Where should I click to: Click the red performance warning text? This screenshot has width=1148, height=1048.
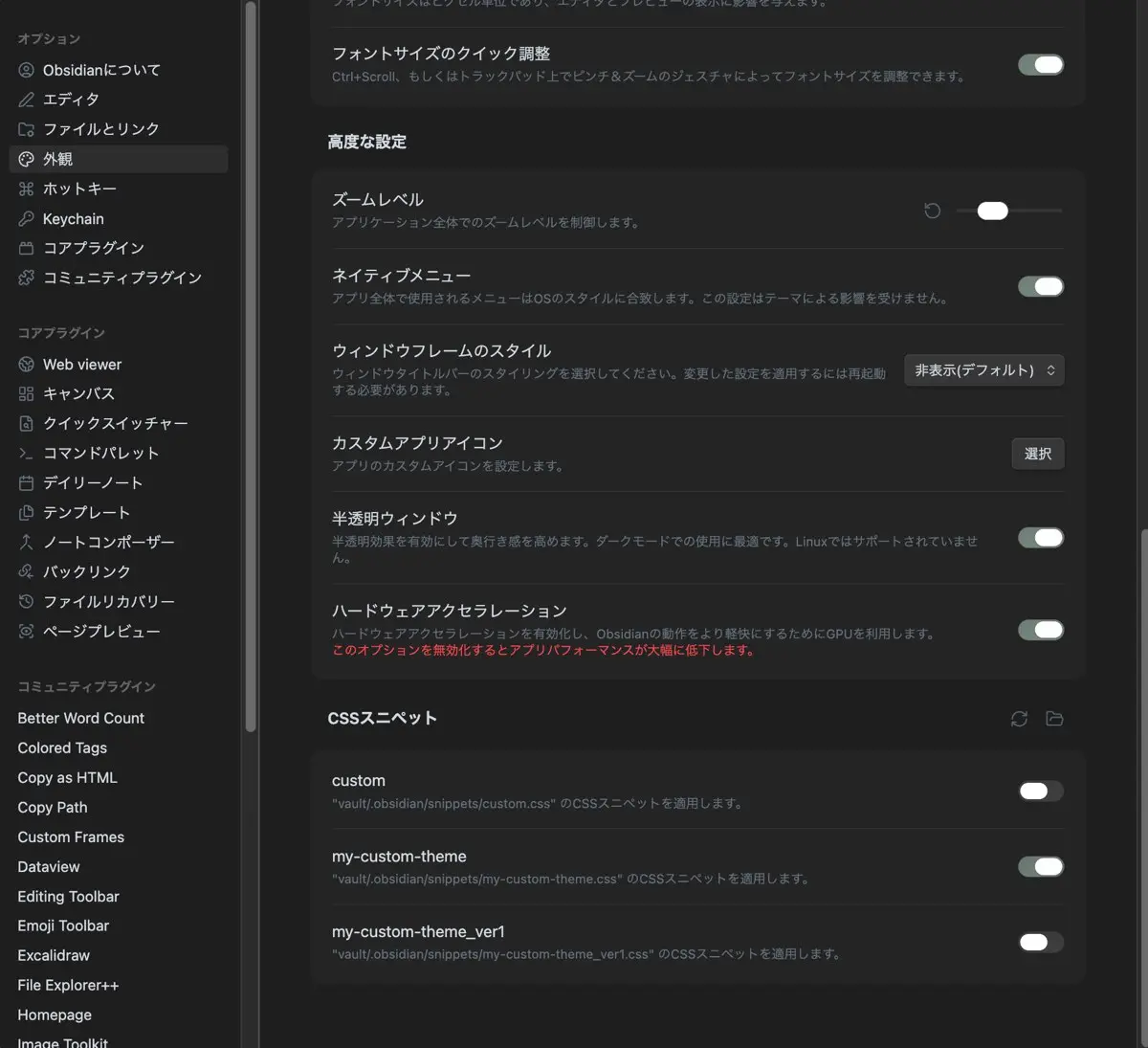coord(544,650)
